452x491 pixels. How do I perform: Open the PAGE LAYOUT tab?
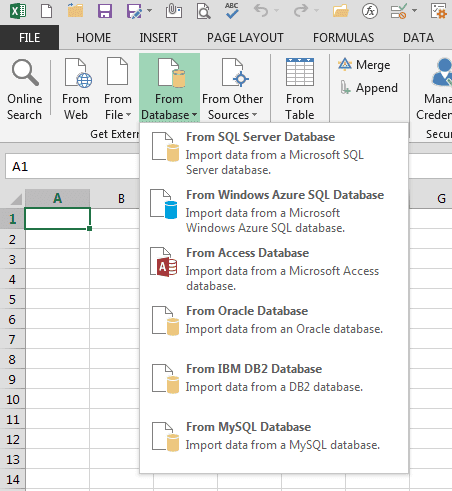(x=245, y=37)
